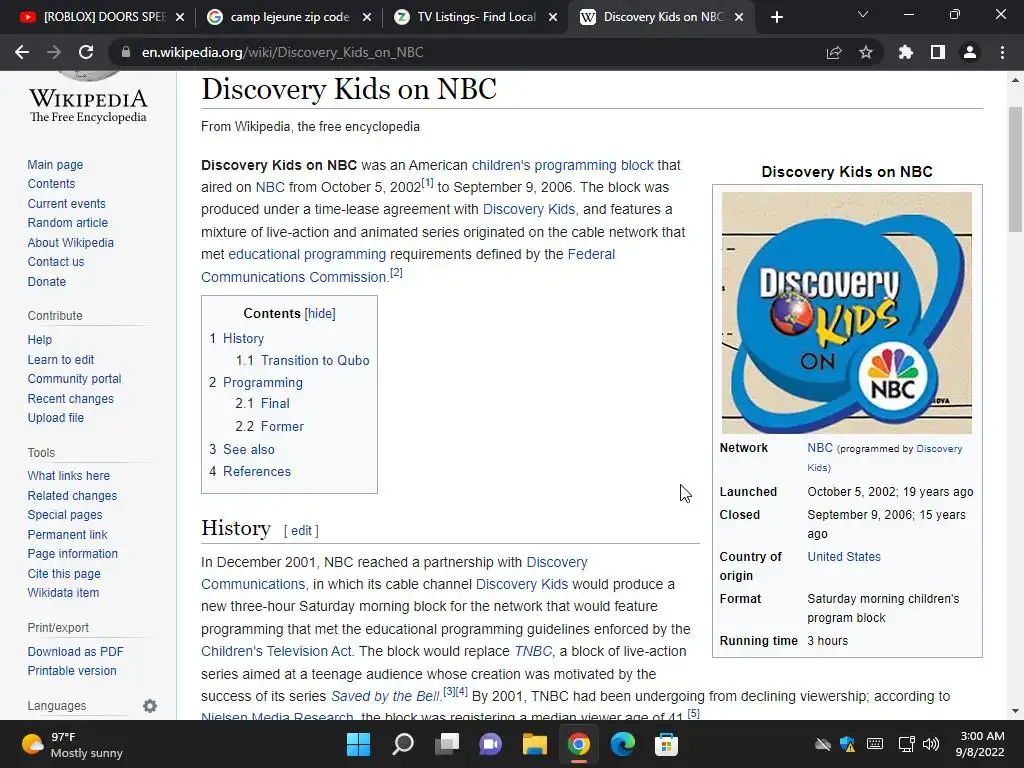The image size is (1024, 768).
Task: Open the Chrome profile avatar icon
Action: click(970, 52)
